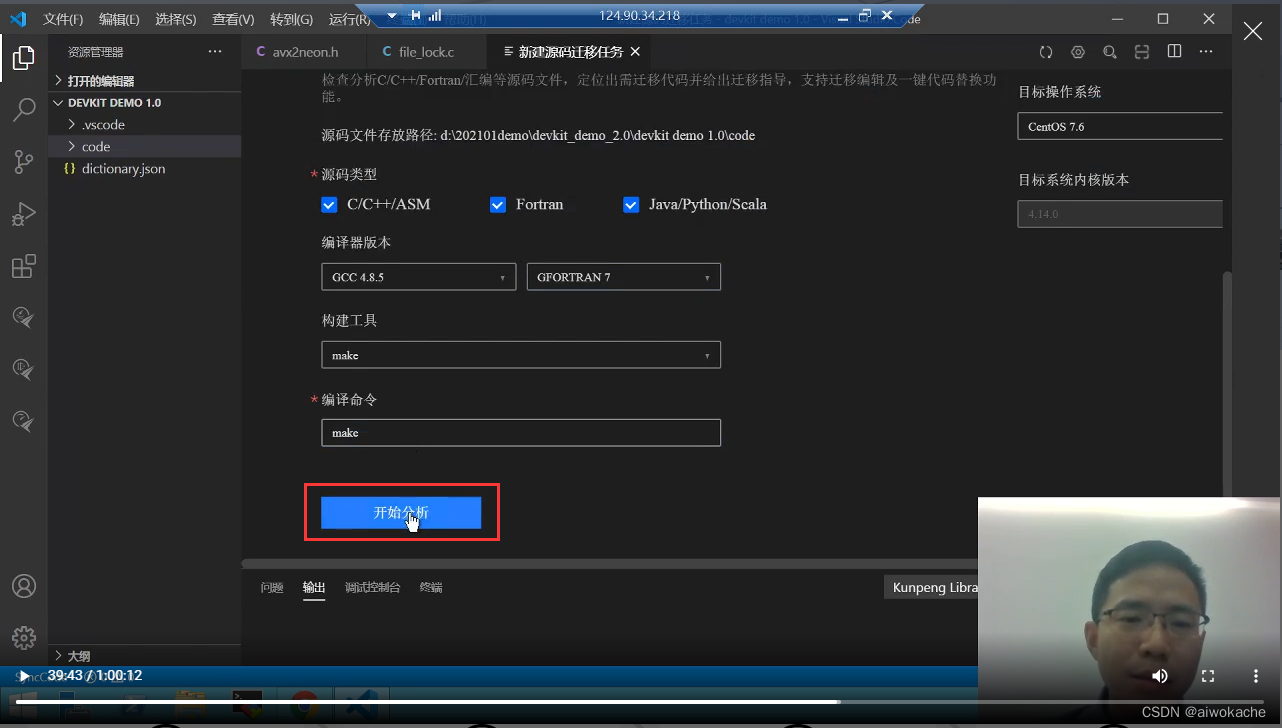Close the video overlay with X
The width and height of the screenshot is (1282, 728).
1253,31
